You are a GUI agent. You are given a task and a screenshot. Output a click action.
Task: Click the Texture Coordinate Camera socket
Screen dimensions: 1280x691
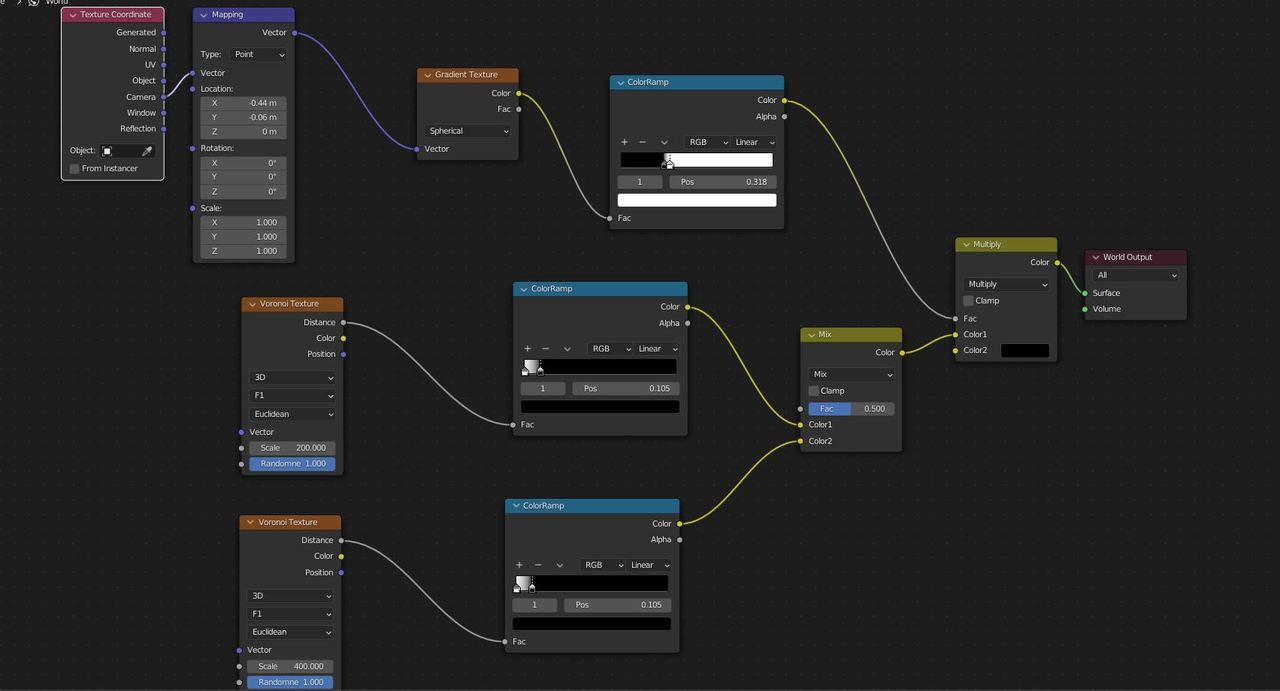pos(164,97)
